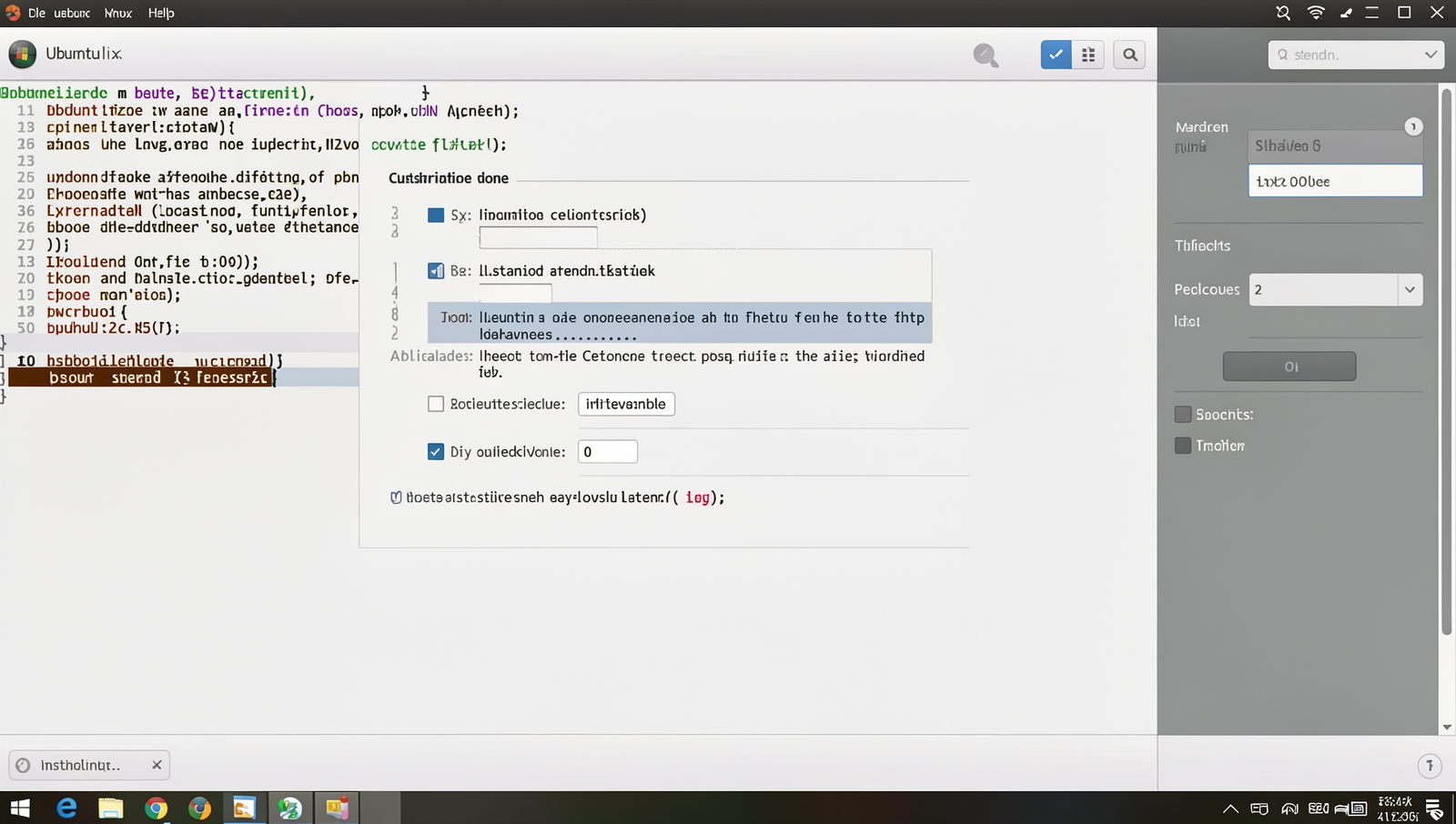Close the Instholinur tab
1456x824 pixels.
pyautogui.click(x=157, y=765)
